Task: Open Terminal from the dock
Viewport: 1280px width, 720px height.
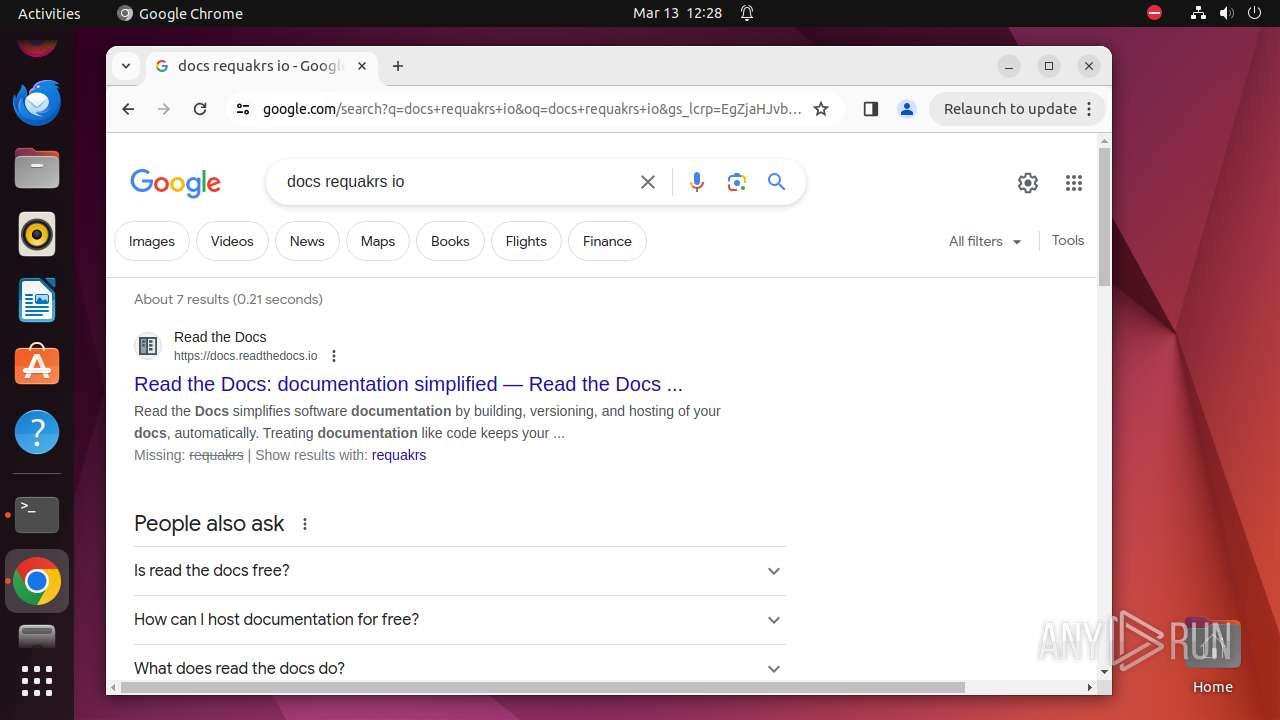Action: (37, 515)
